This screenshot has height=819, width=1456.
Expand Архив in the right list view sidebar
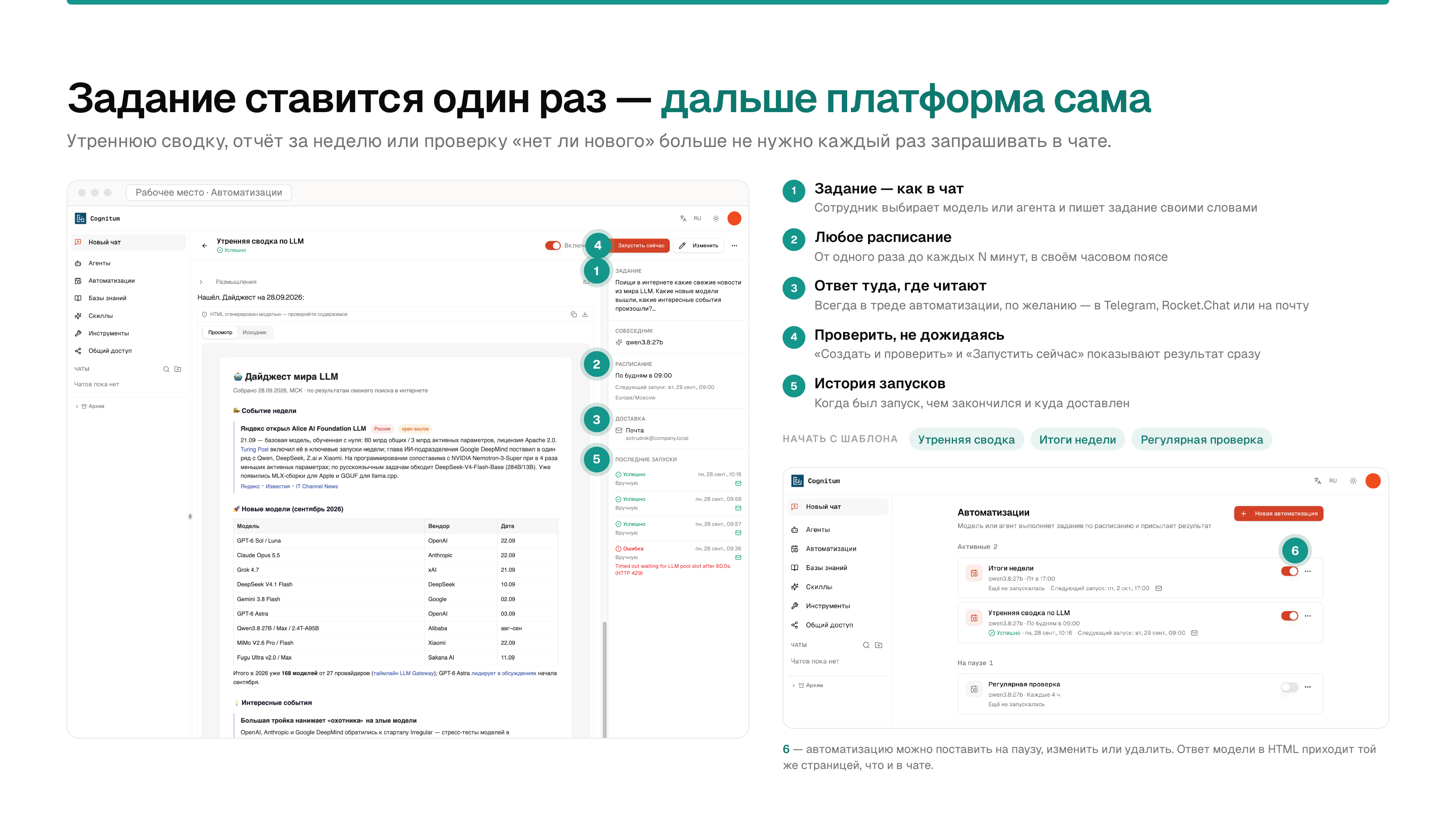[x=808, y=685]
